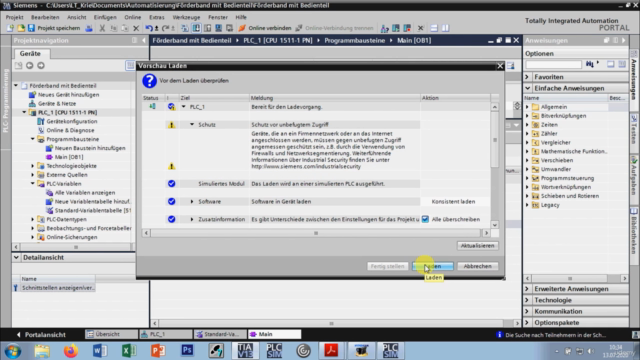Click the Portalansicht button
Viewport: 640px width, 360px height.
41,335
